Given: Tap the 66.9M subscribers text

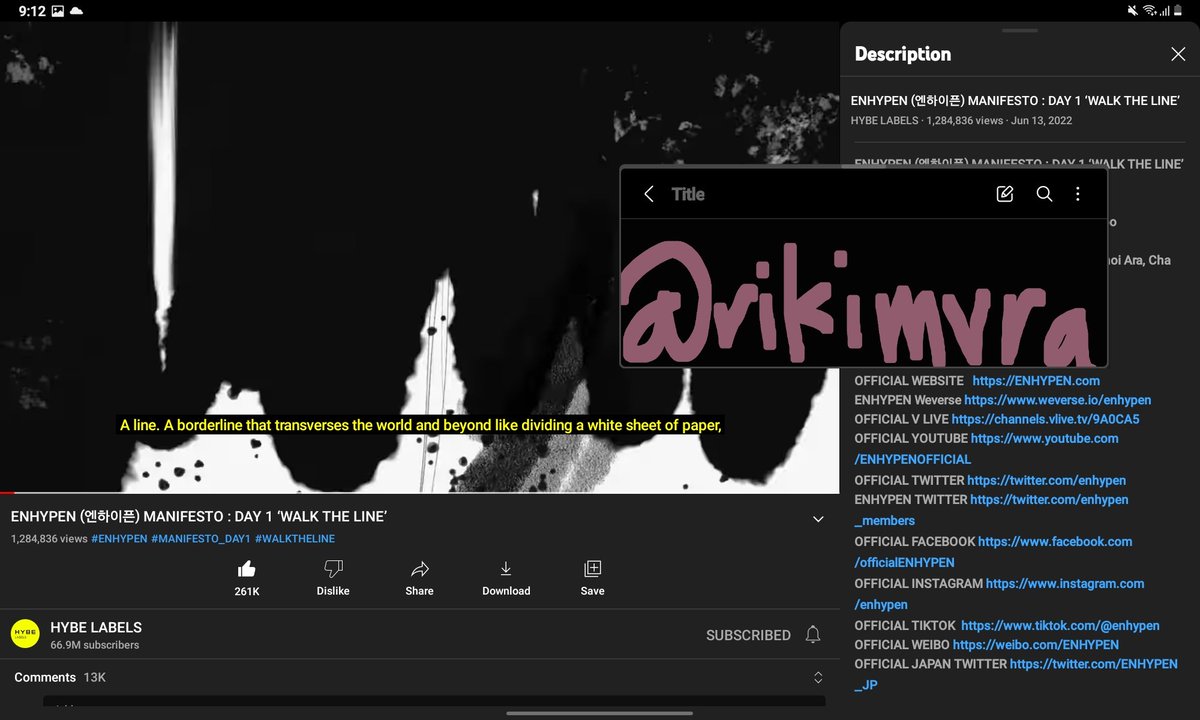Looking at the screenshot, I should pos(95,645).
